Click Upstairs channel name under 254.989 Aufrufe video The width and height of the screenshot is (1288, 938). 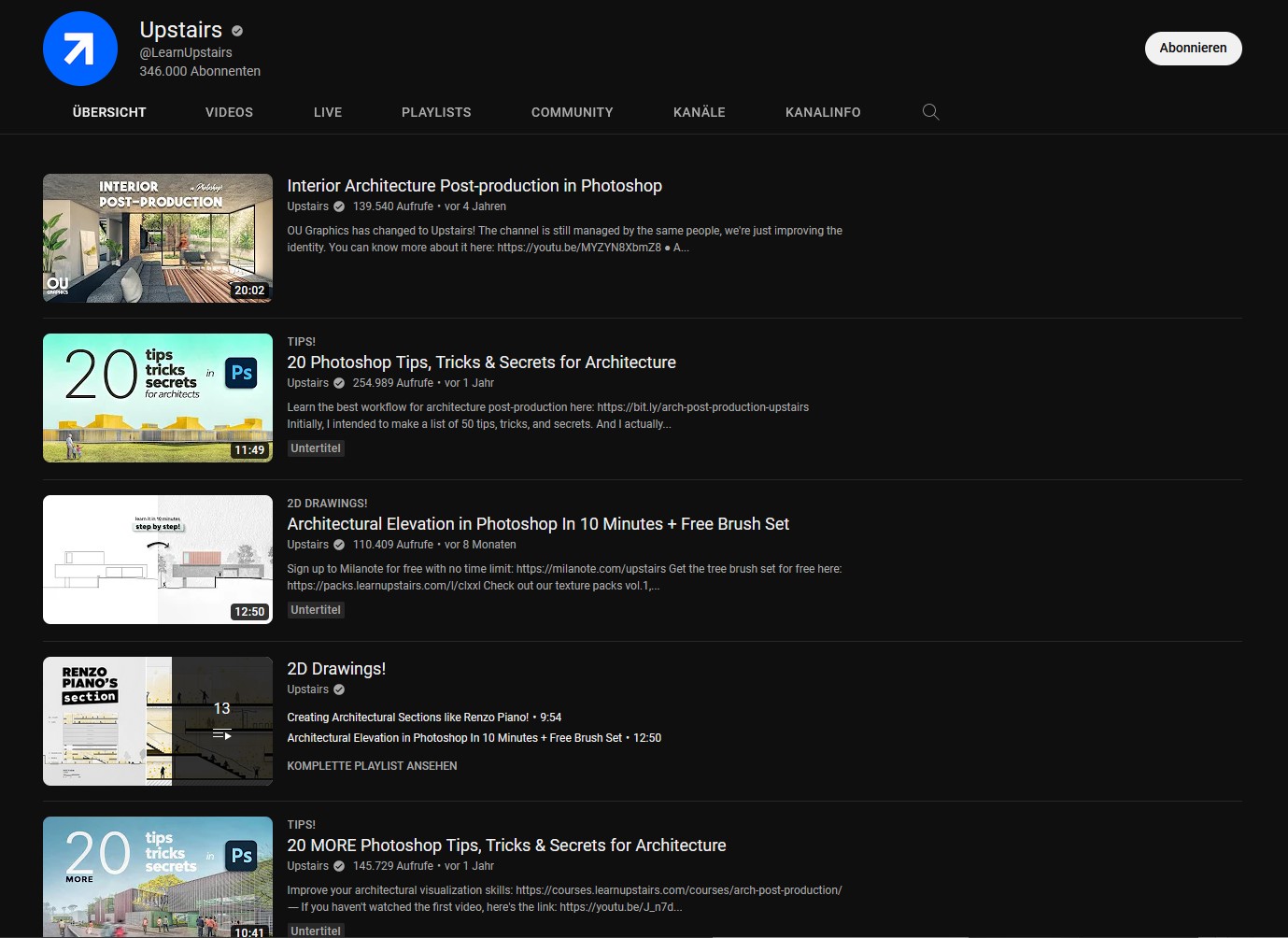pos(307,383)
